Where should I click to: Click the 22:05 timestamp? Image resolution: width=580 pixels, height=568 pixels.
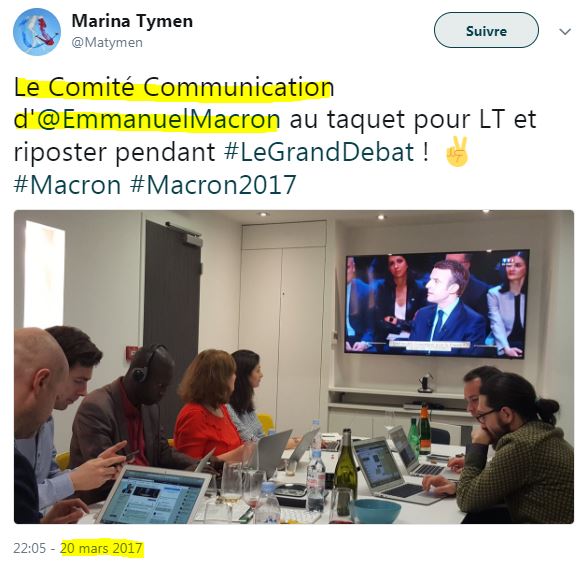click(x=30, y=548)
